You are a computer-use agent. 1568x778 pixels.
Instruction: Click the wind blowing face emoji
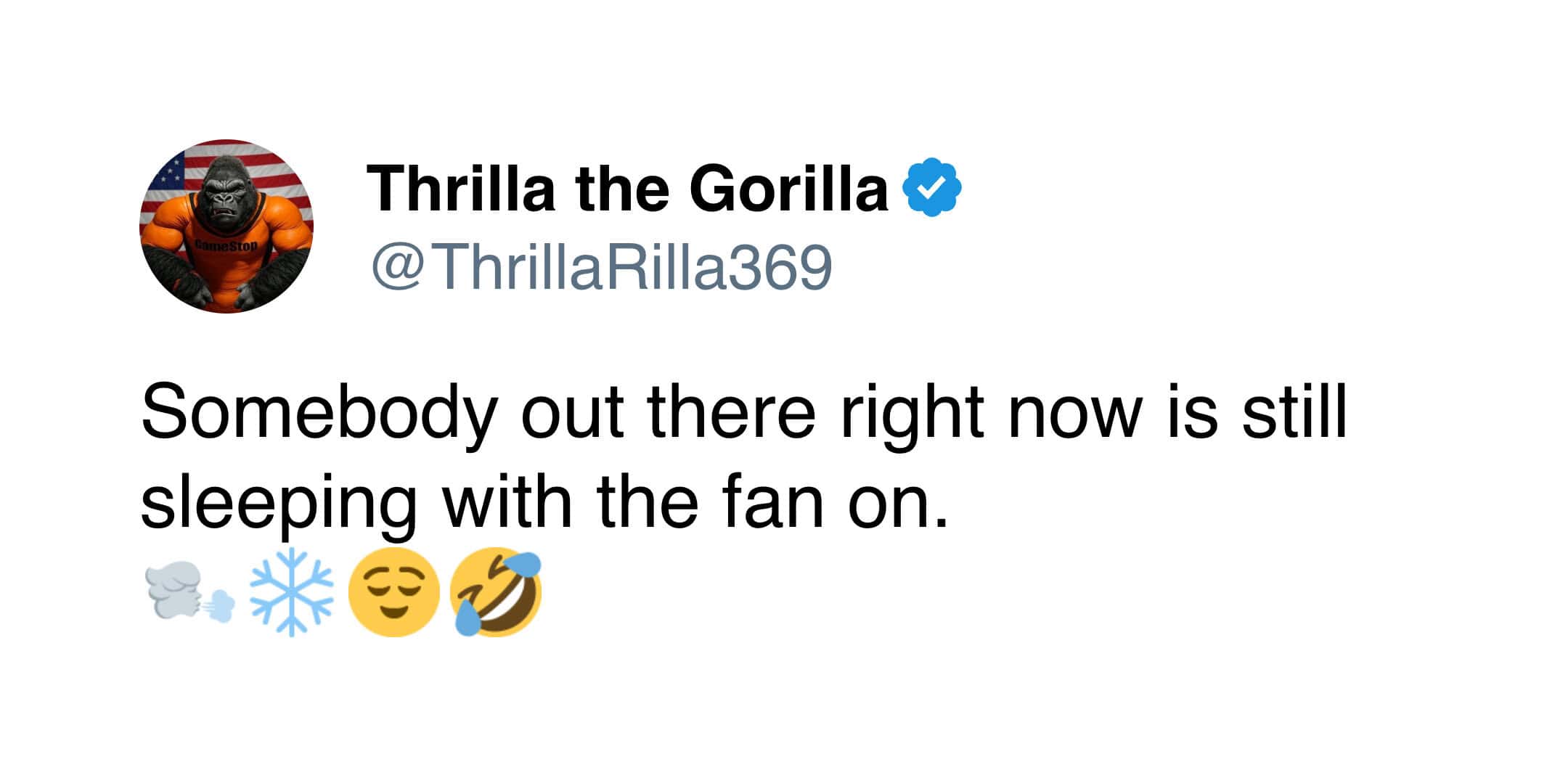point(189,594)
